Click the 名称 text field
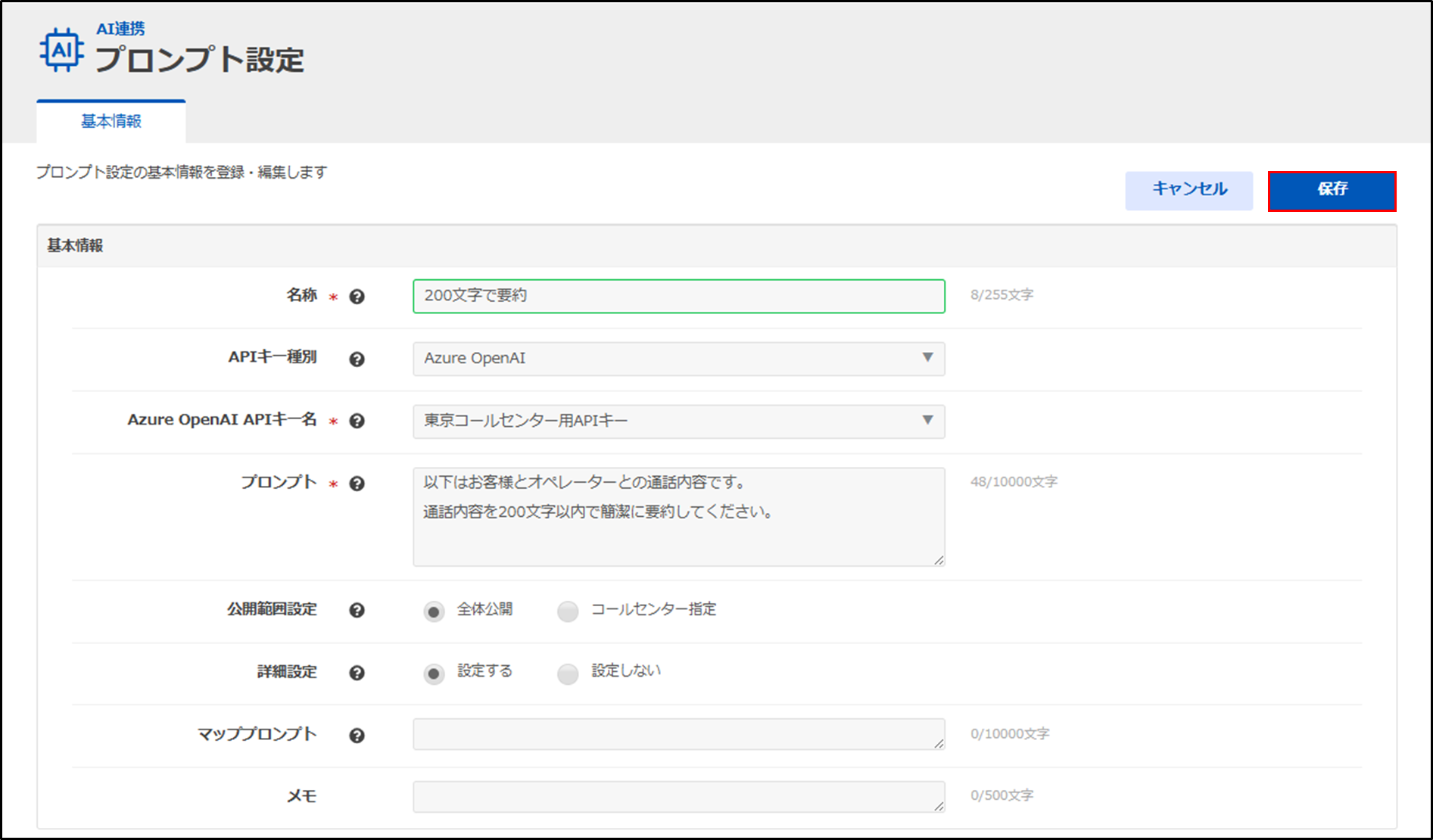This screenshot has height=840, width=1433. coord(678,296)
